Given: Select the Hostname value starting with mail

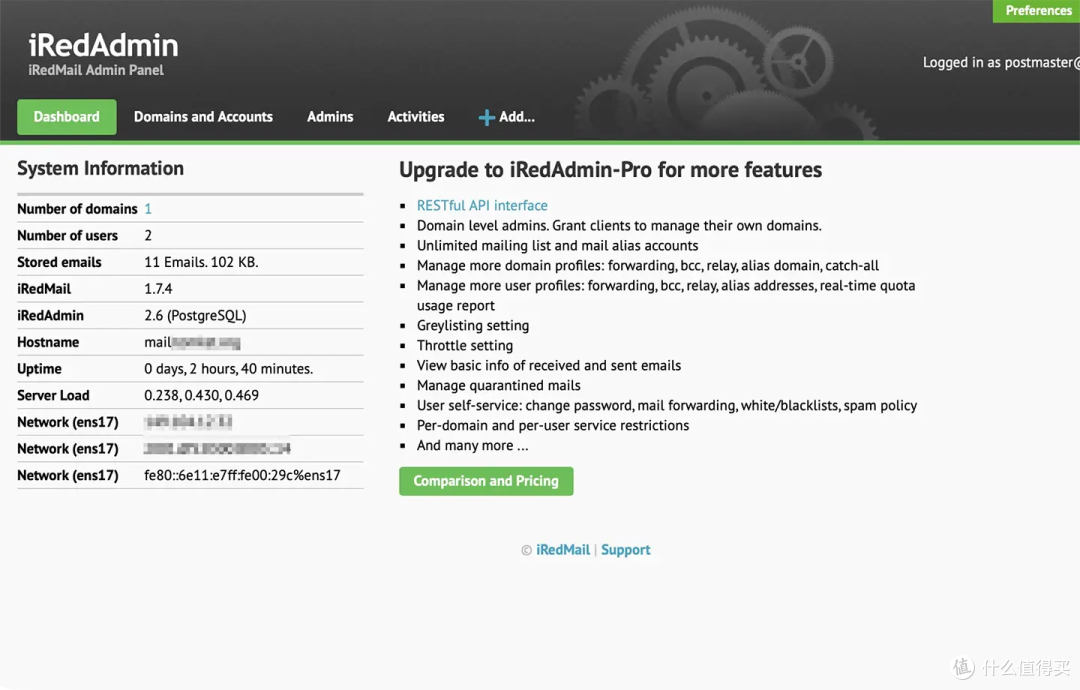Looking at the screenshot, I should [x=192, y=342].
